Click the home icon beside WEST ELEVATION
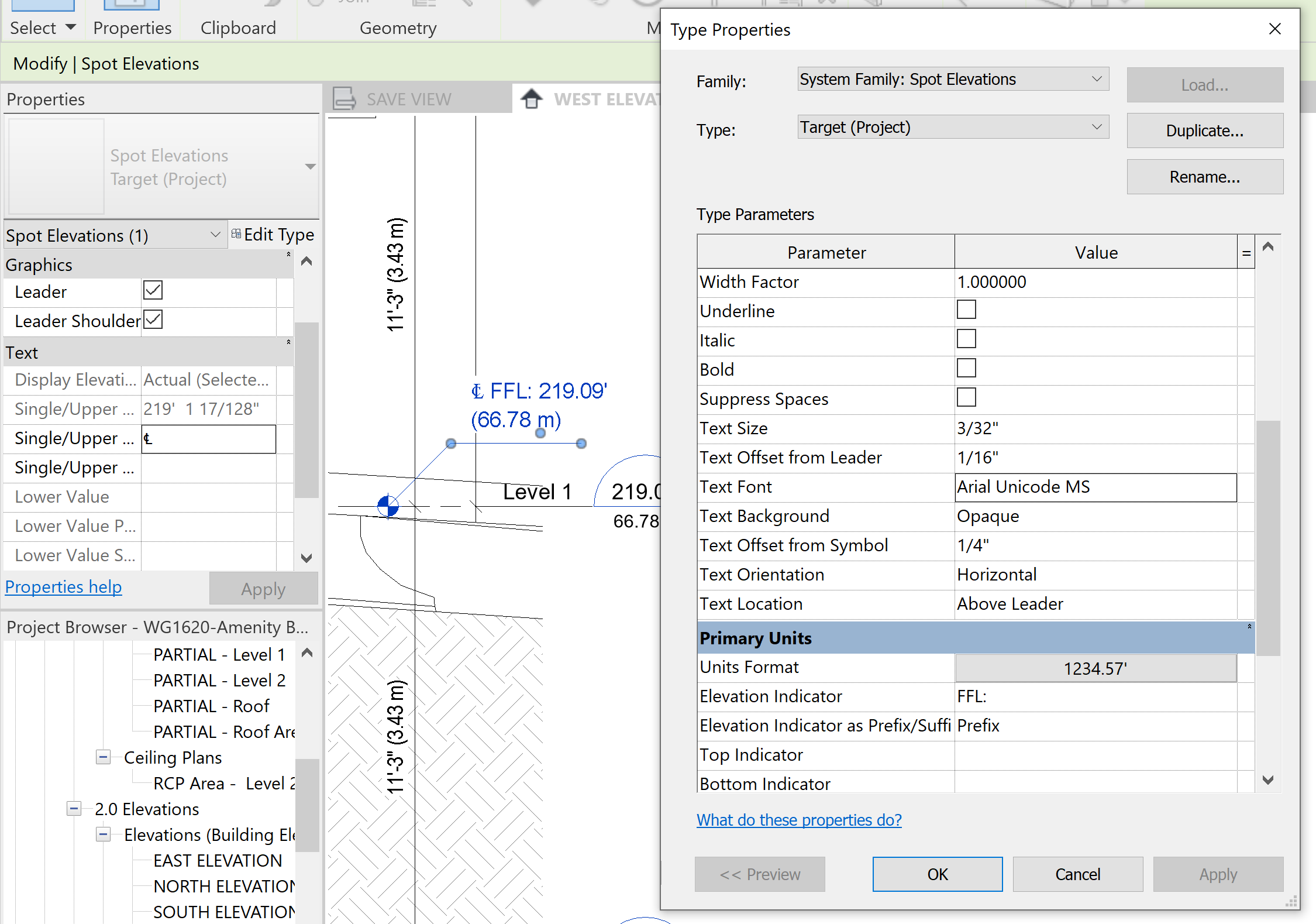Viewport: 1316px width, 924px height. tap(531, 98)
